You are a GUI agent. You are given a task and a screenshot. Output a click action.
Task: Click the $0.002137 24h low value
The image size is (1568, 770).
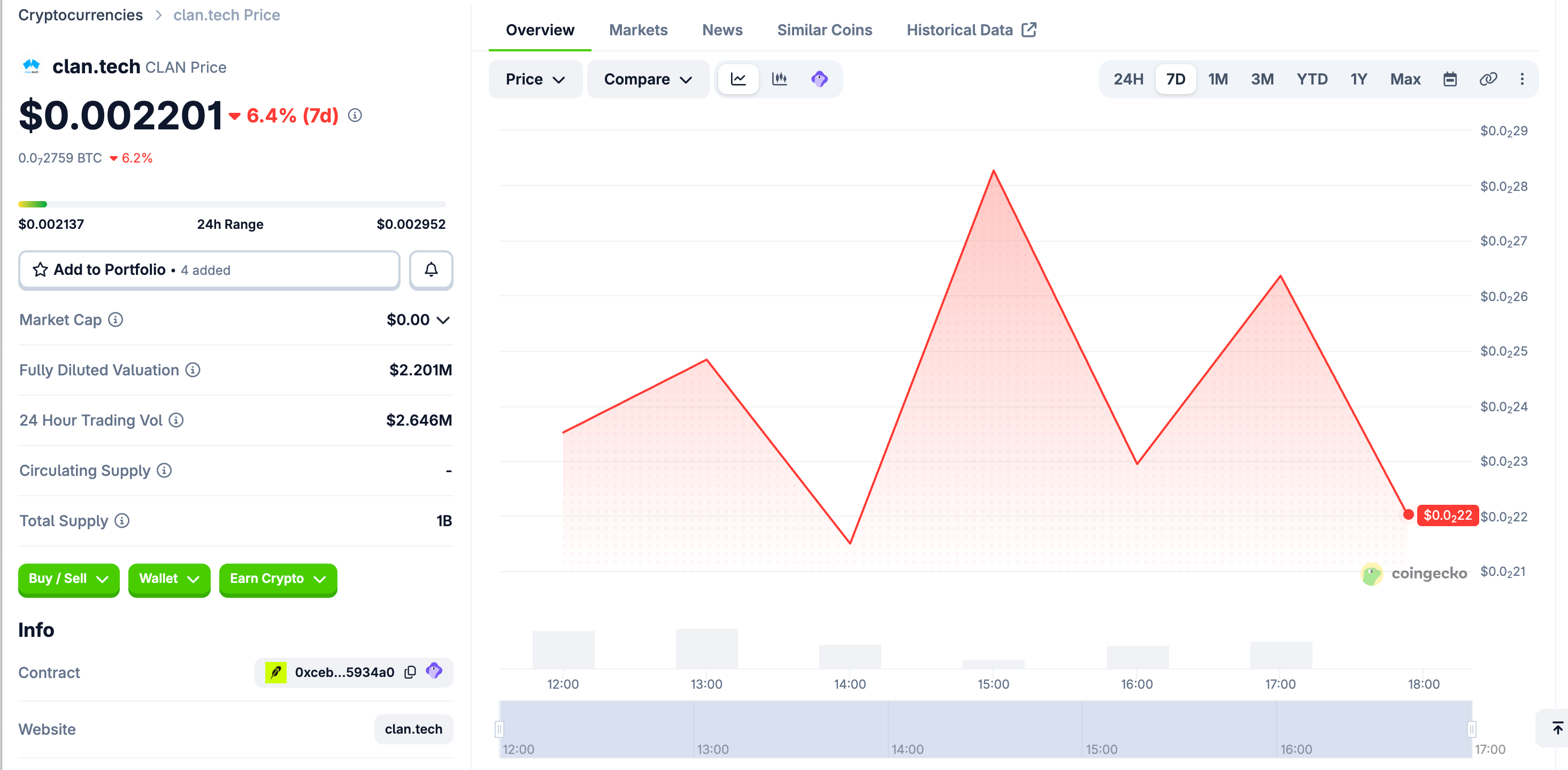(x=51, y=224)
